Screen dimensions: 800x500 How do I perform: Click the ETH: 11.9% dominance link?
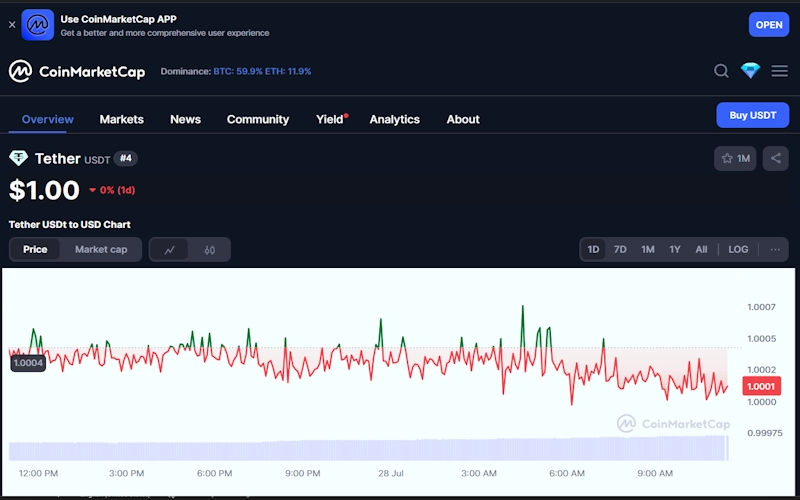click(x=288, y=71)
